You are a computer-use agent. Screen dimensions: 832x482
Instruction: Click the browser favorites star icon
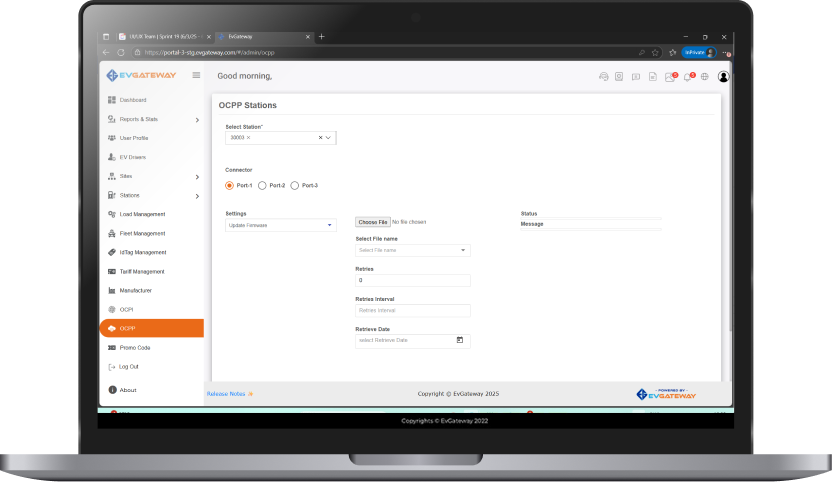point(655,52)
